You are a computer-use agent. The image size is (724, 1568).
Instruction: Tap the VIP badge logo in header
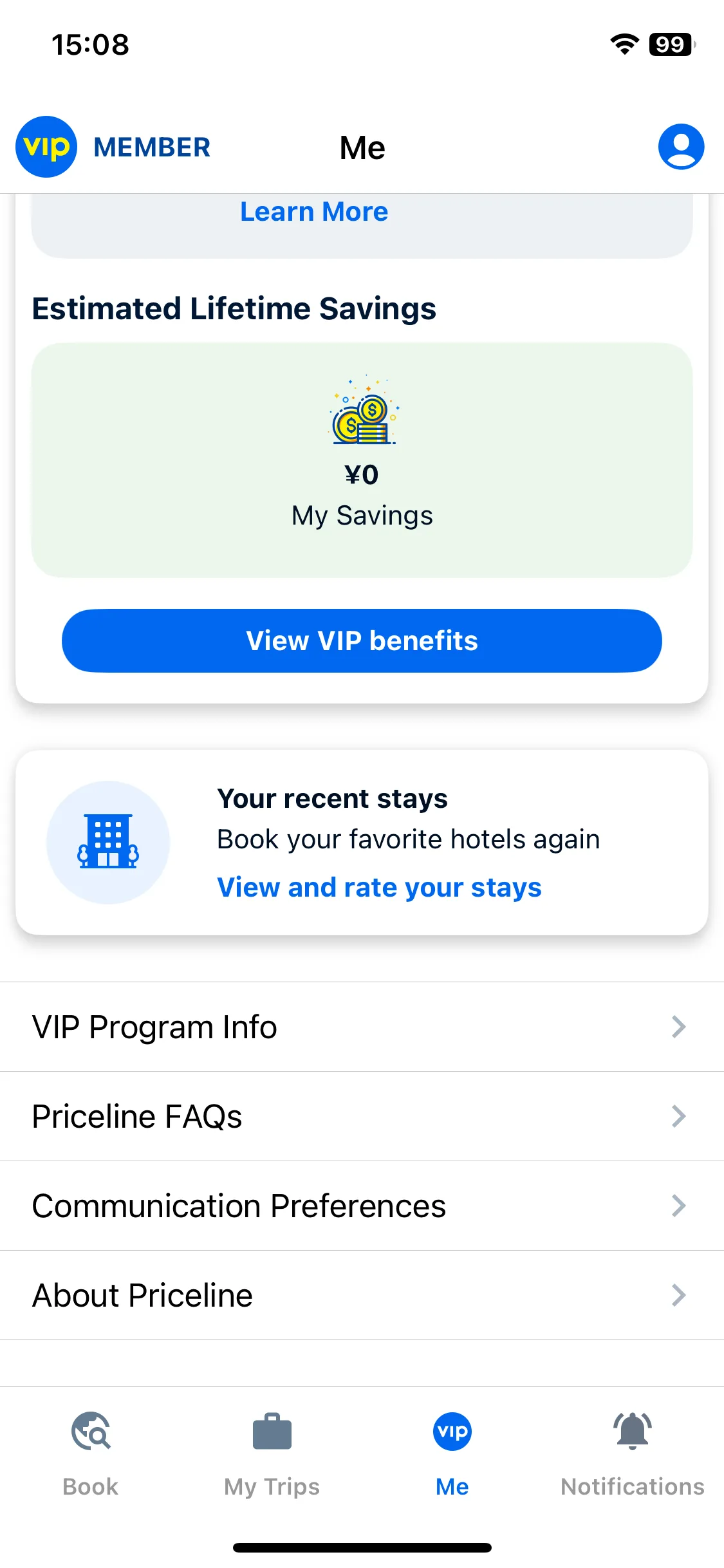(x=46, y=147)
